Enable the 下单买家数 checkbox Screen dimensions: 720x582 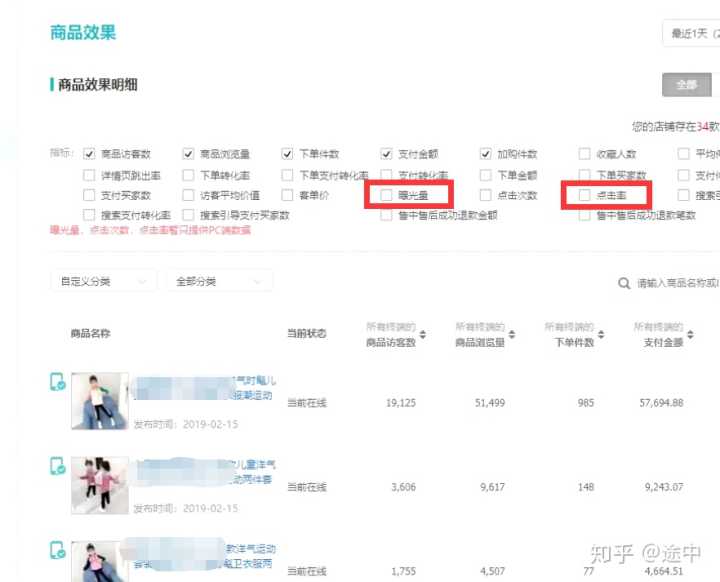coord(584,175)
